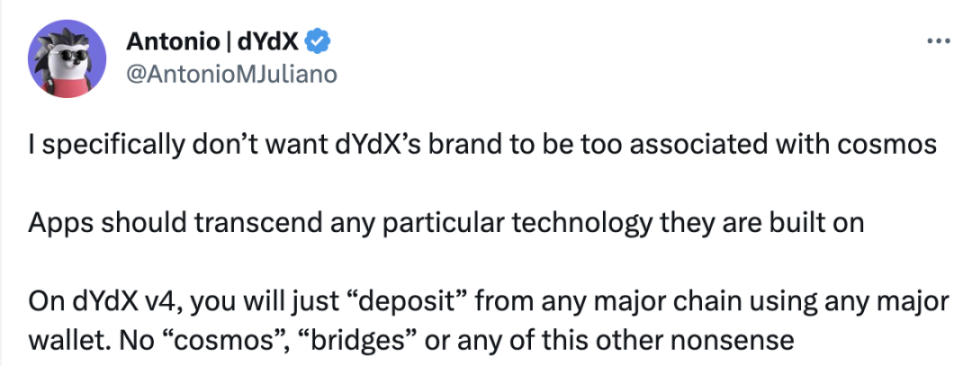Open the three-dot more options menu
This screenshot has width=972, height=366.
[938, 42]
